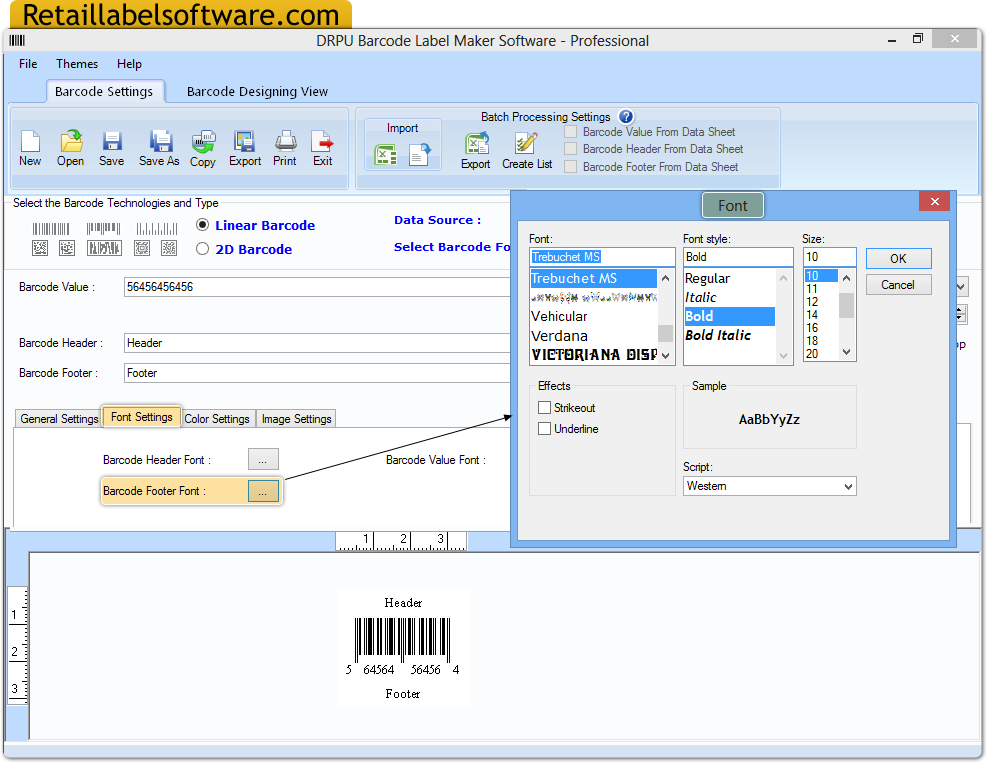This screenshot has height=763, width=987.
Task: Open Barcode Footer Font browse button
Action: (262, 489)
